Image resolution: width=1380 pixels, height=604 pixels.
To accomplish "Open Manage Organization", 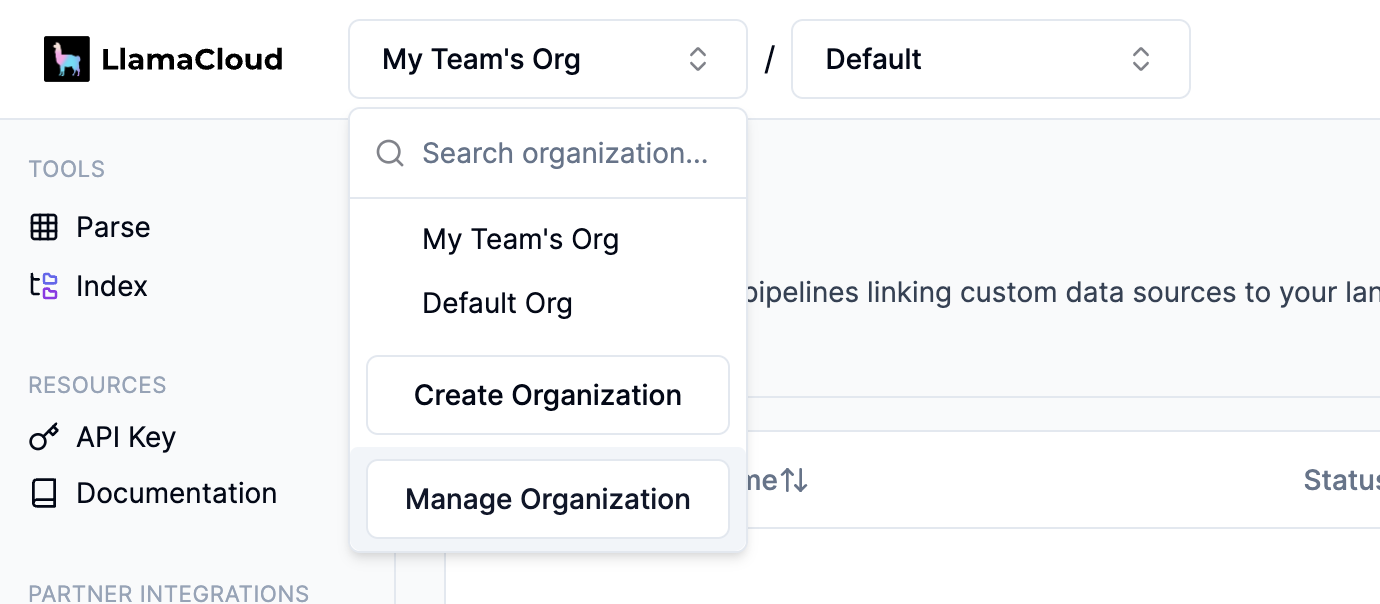I will click(547, 499).
